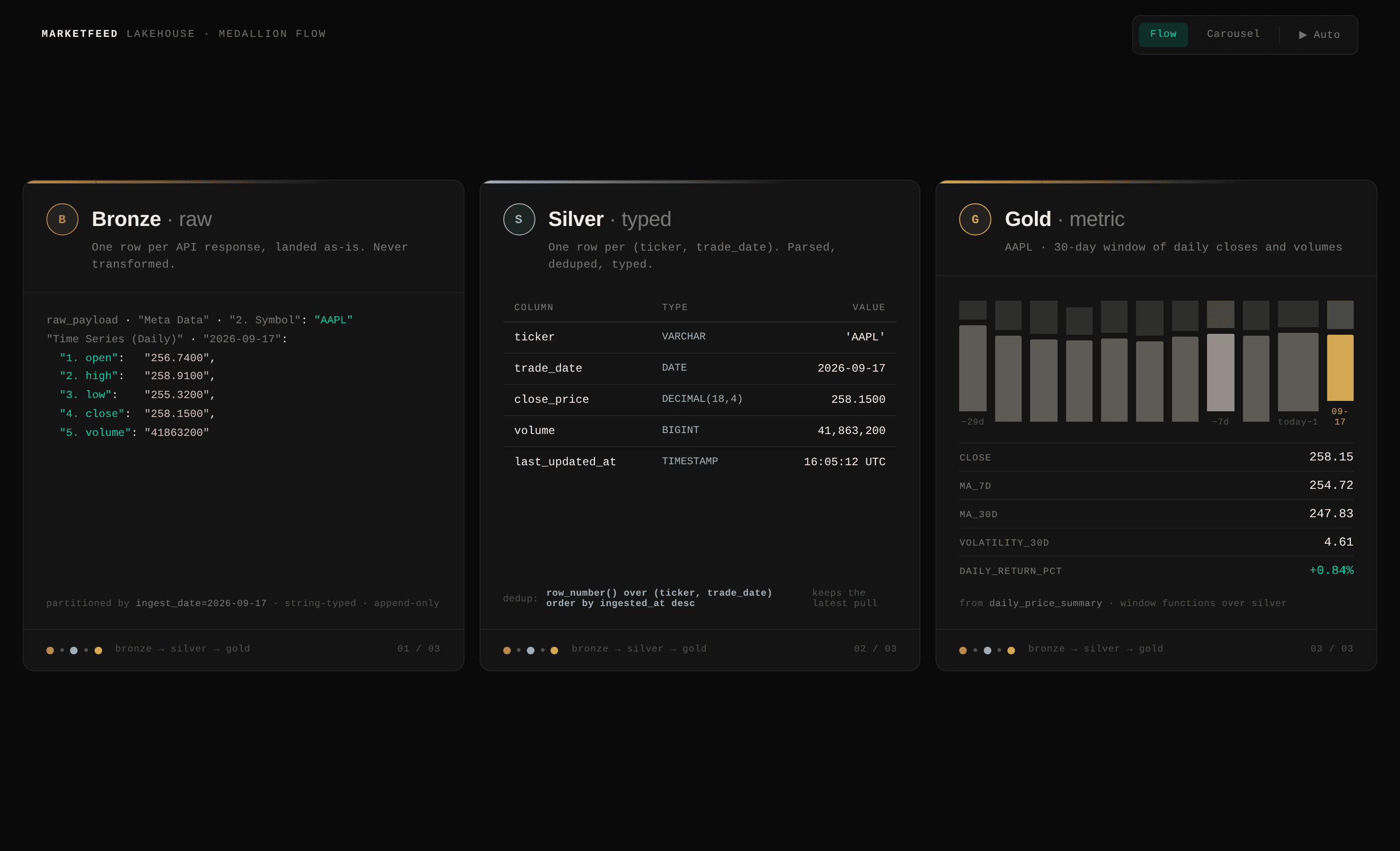Click the gold dot in Silver card footer
This screenshot has height=851, width=1400.
tap(554, 651)
